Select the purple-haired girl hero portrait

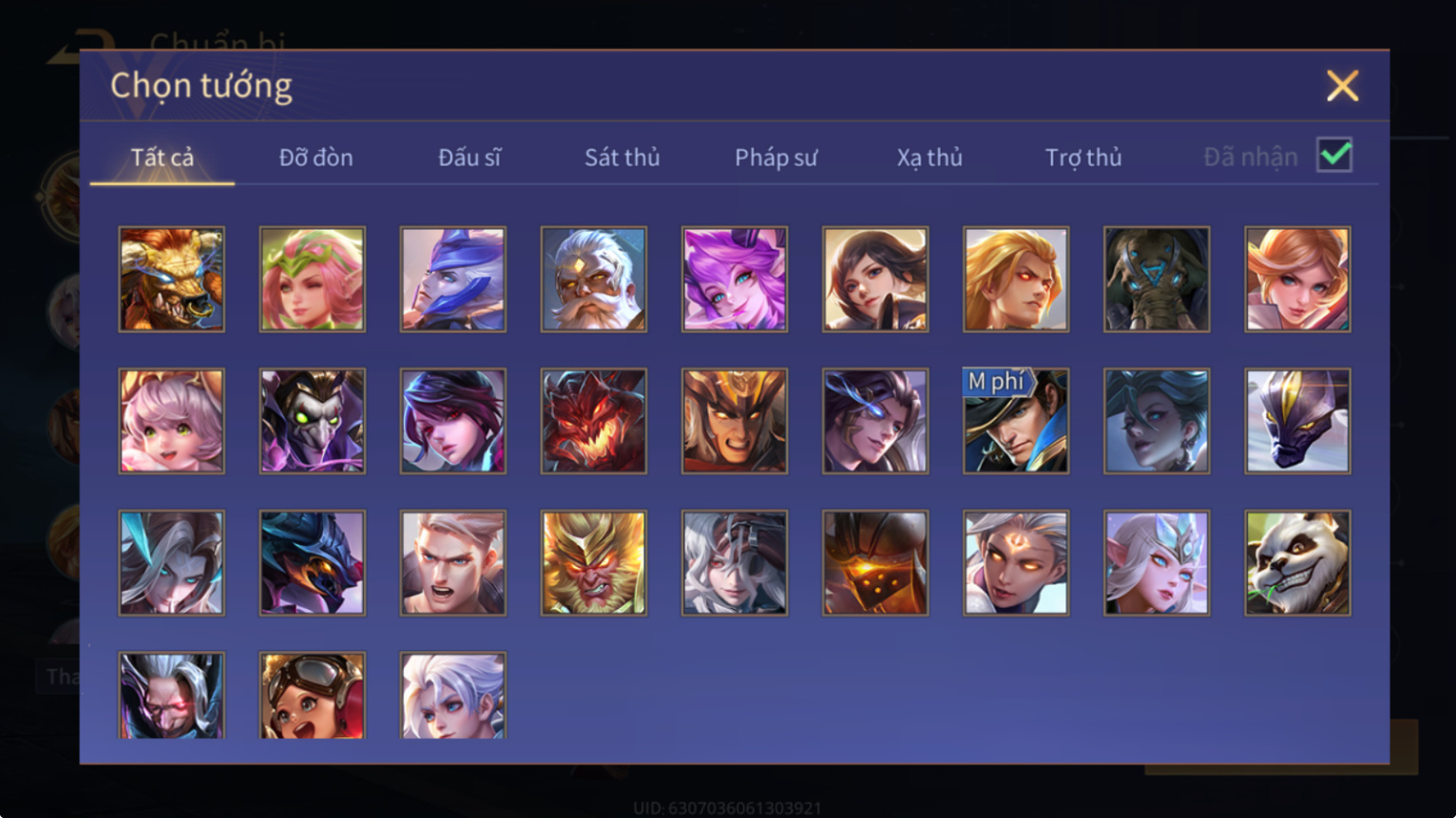[735, 279]
